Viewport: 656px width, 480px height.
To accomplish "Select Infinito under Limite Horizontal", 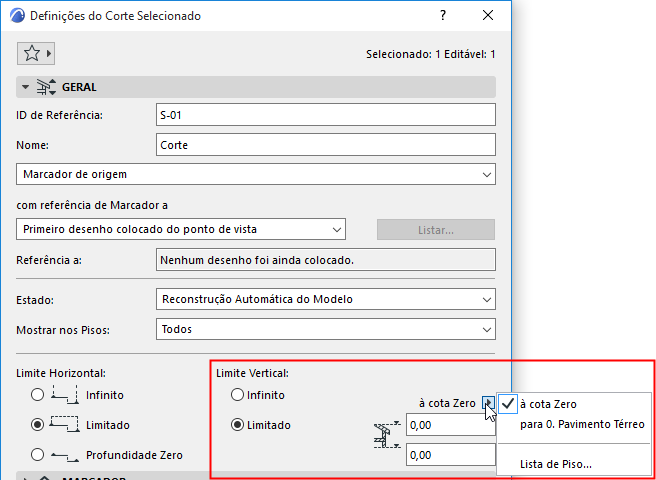I will 38,395.
